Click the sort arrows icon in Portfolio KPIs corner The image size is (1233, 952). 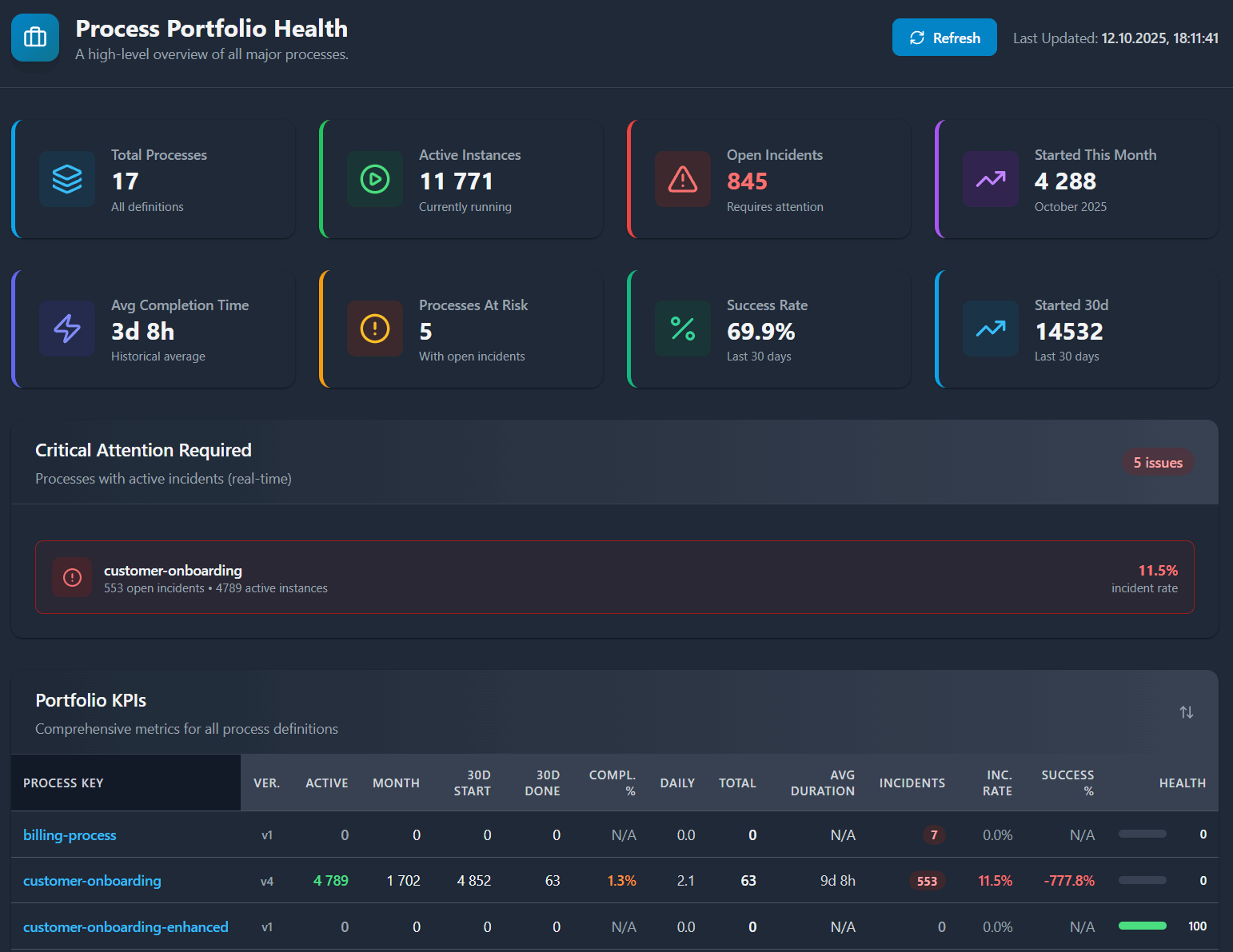tap(1187, 711)
